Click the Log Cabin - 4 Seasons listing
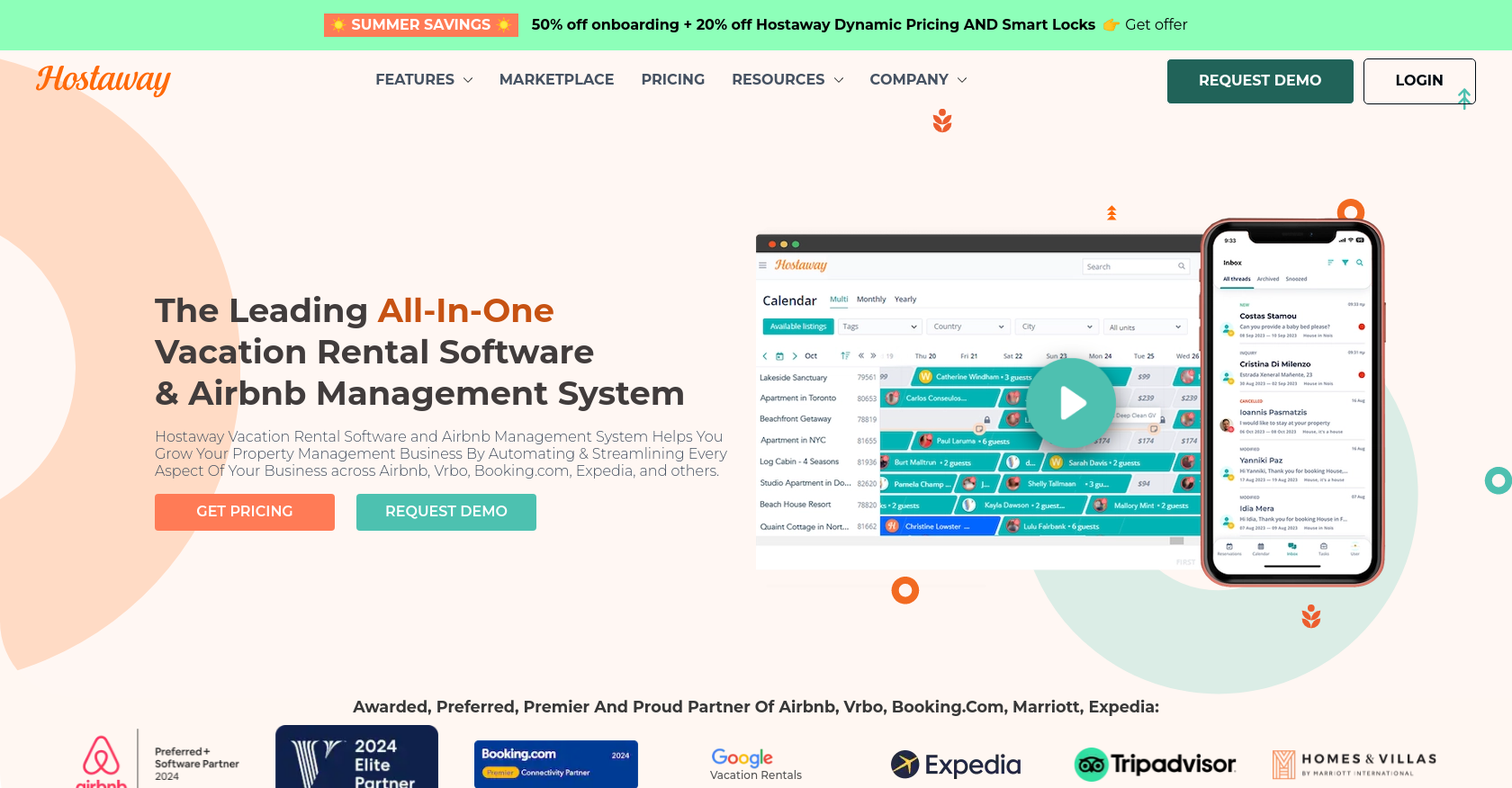Screen dimensions: 1512x788 (799, 461)
